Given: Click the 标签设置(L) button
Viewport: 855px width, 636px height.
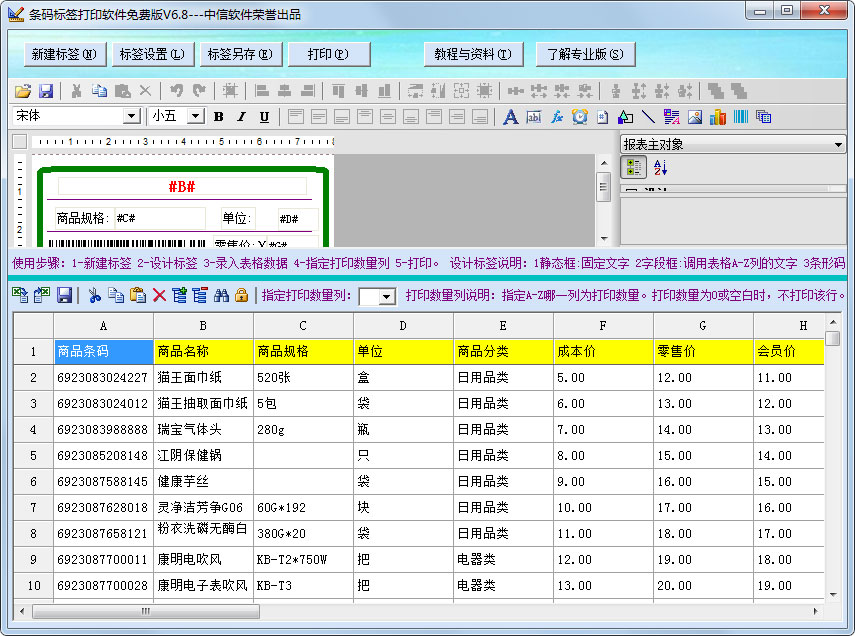Looking at the screenshot, I should pos(153,54).
